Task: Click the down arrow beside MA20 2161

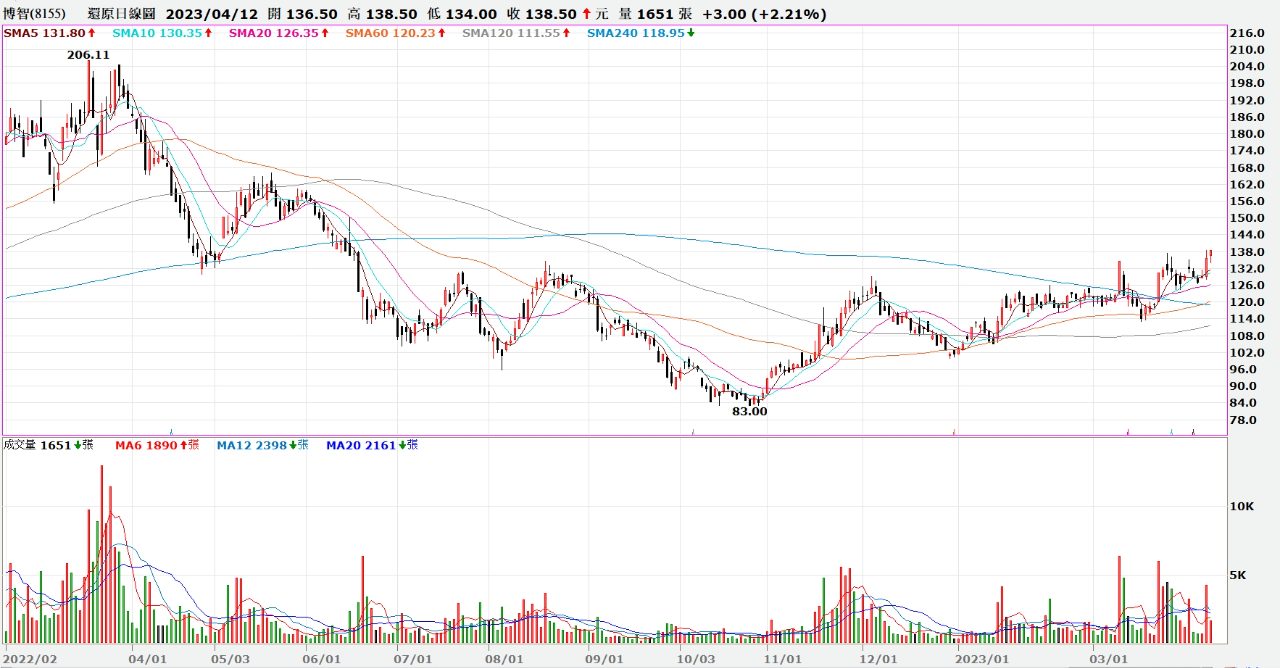Action: click(401, 445)
